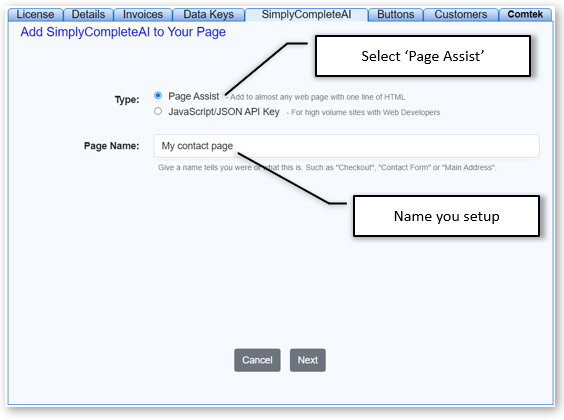Click the 'Give a name' helper text
Screen dimensions: 564x420
click(327, 168)
